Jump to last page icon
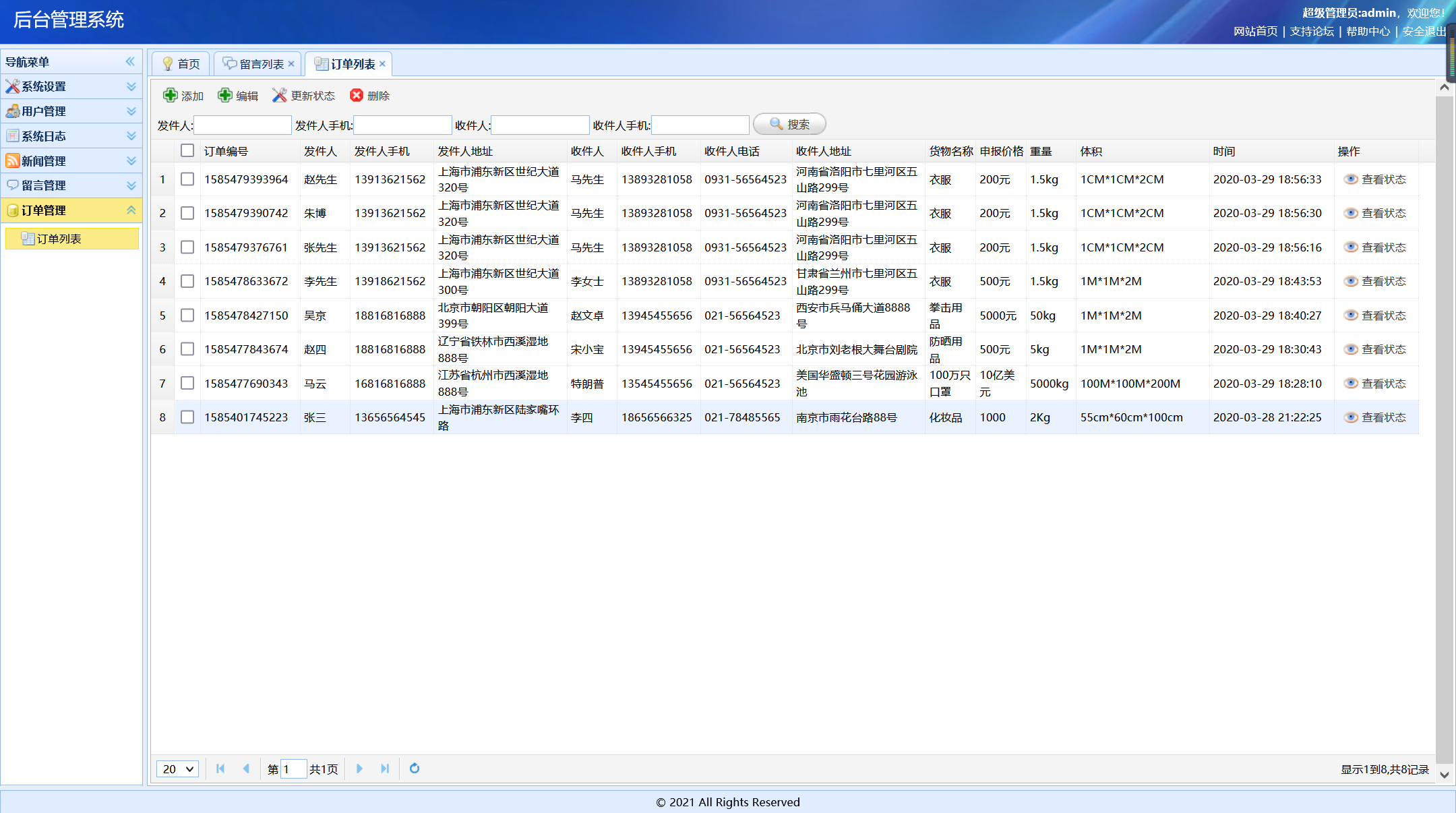This screenshot has height=813, width=1456. coord(385,769)
